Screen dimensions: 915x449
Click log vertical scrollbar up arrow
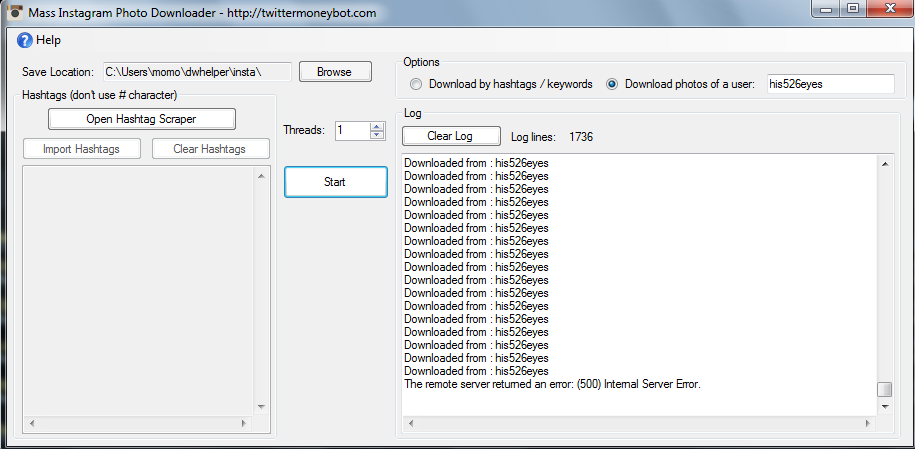pyautogui.click(x=885, y=164)
